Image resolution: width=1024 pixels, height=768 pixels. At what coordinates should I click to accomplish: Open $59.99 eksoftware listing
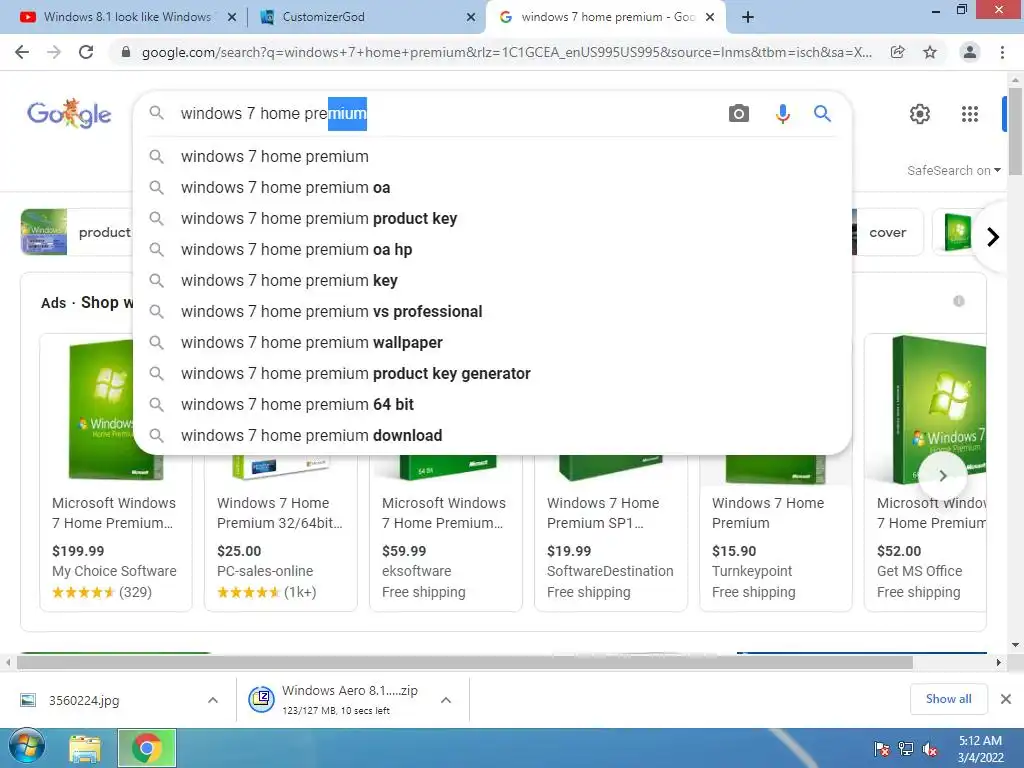coord(445,532)
